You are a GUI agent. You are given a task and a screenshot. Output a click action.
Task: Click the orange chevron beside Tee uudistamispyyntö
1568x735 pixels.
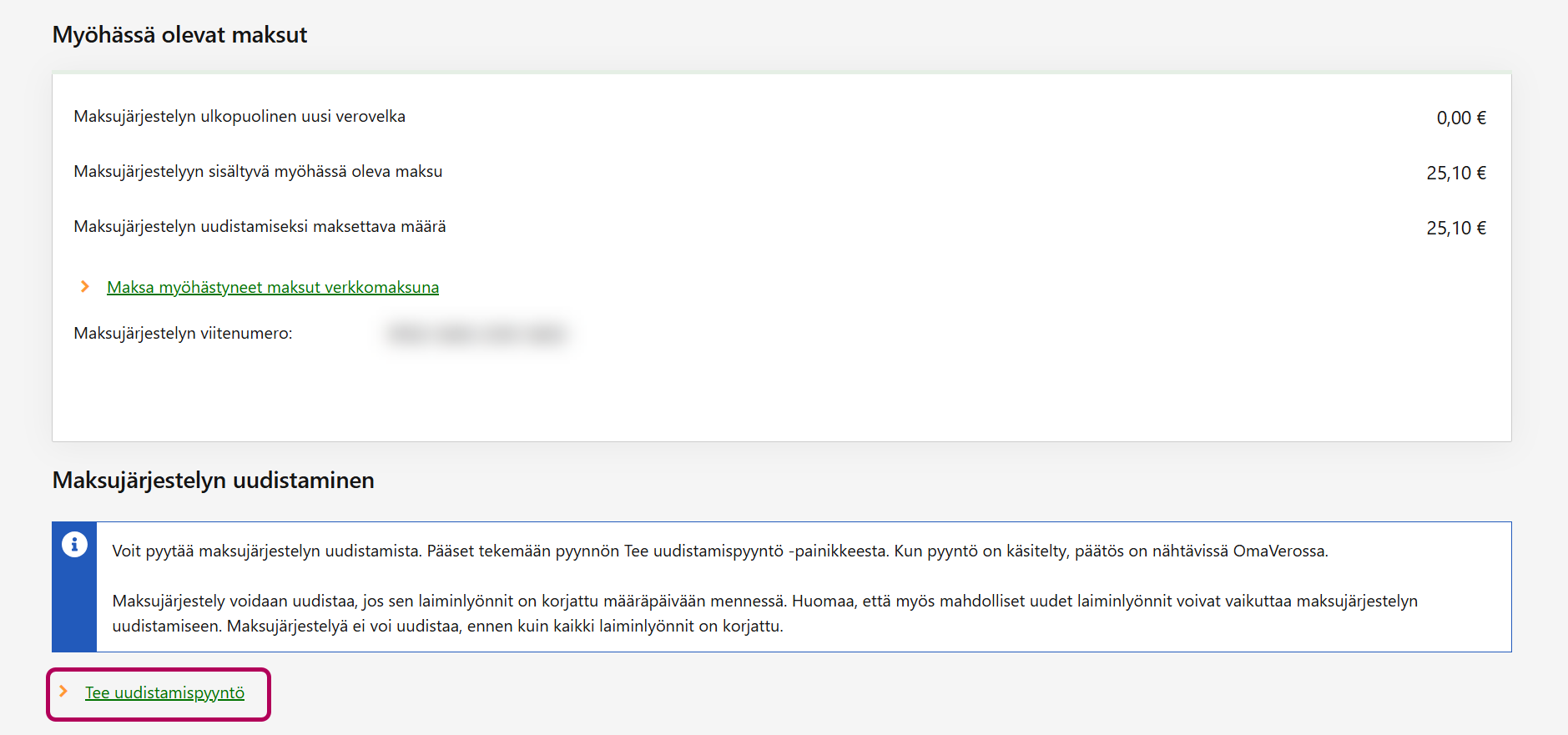tap(63, 692)
